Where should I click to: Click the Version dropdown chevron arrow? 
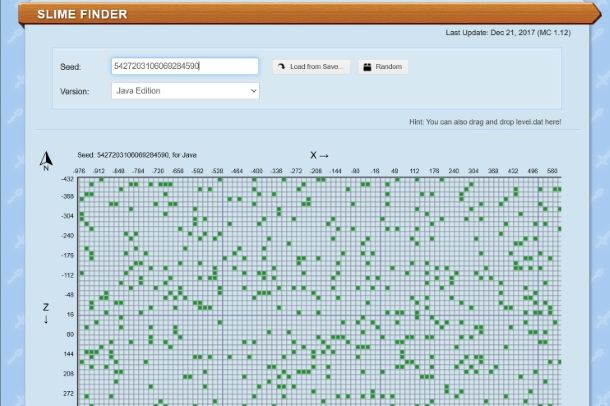(254, 91)
